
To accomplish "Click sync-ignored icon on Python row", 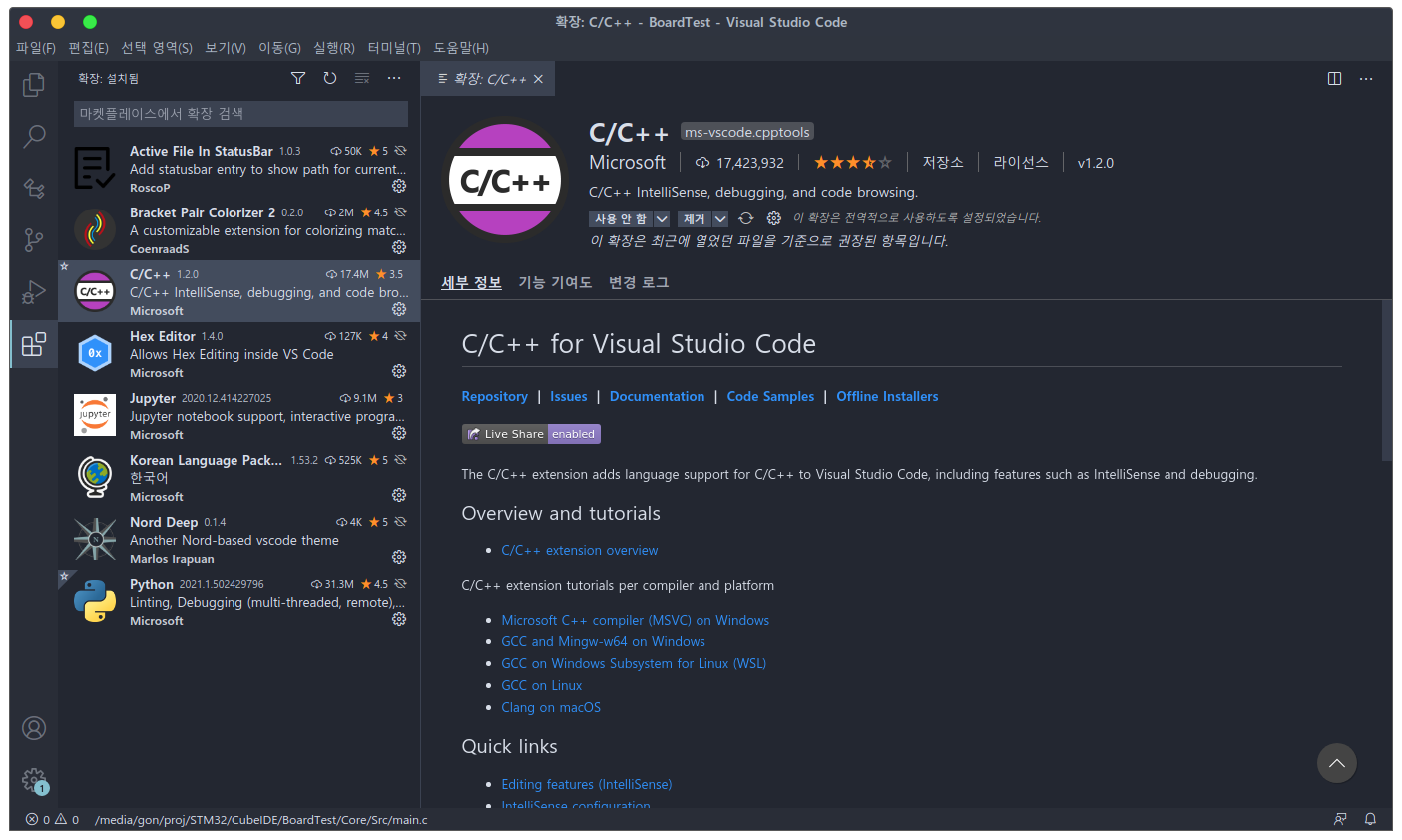I will pyautogui.click(x=400, y=584).
